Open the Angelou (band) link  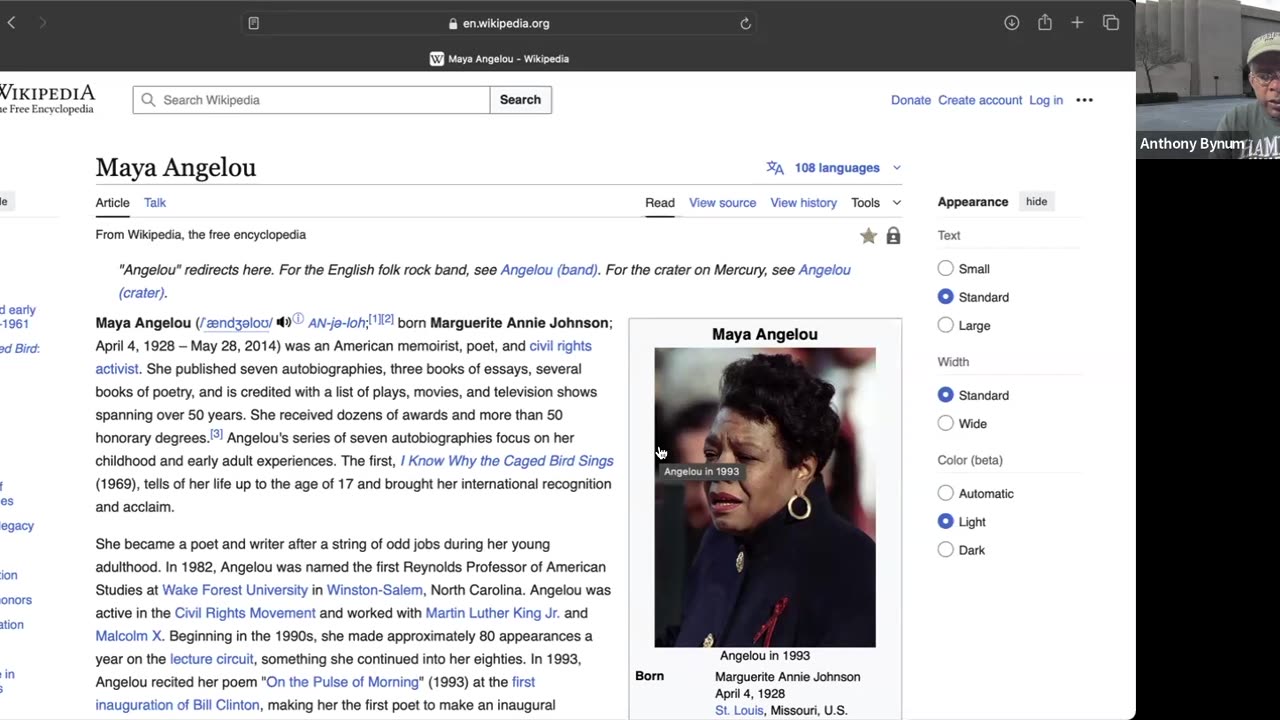549,270
